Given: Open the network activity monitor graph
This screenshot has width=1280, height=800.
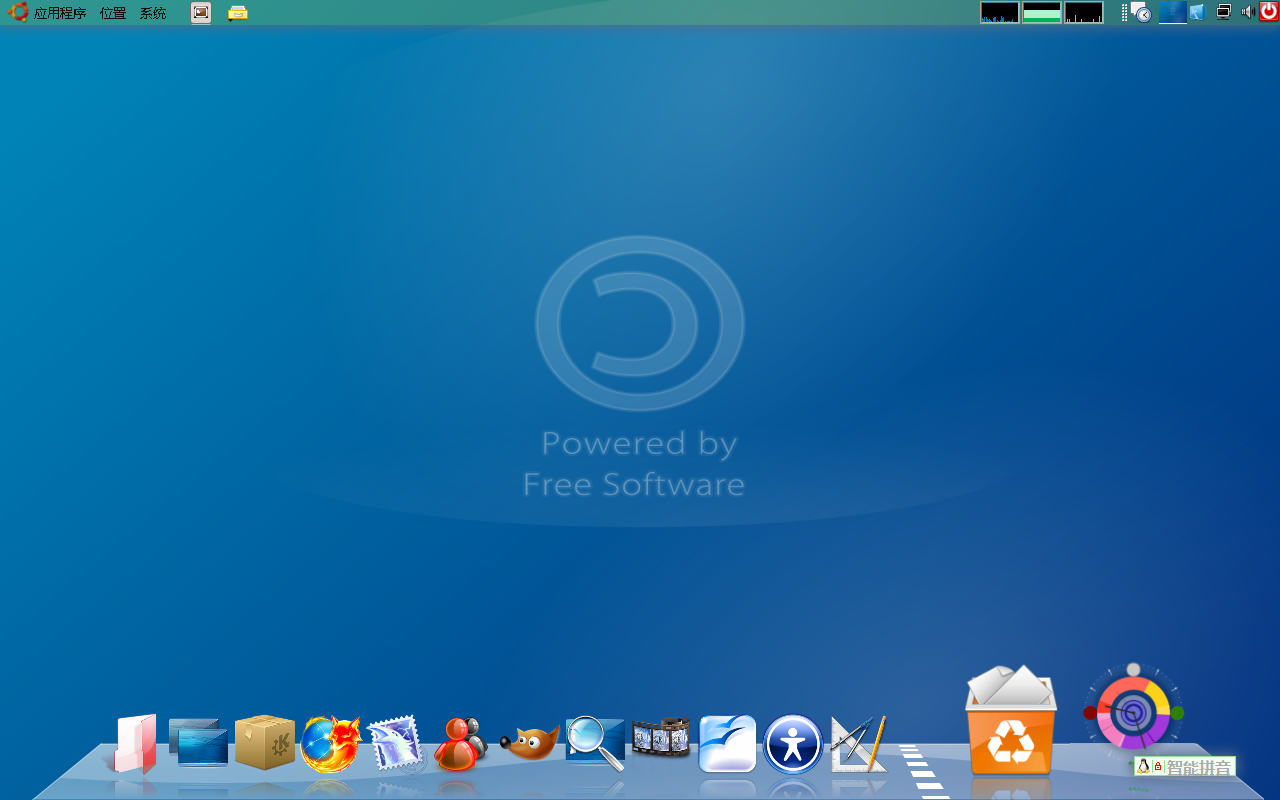Looking at the screenshot, I should pos(1084,12).
